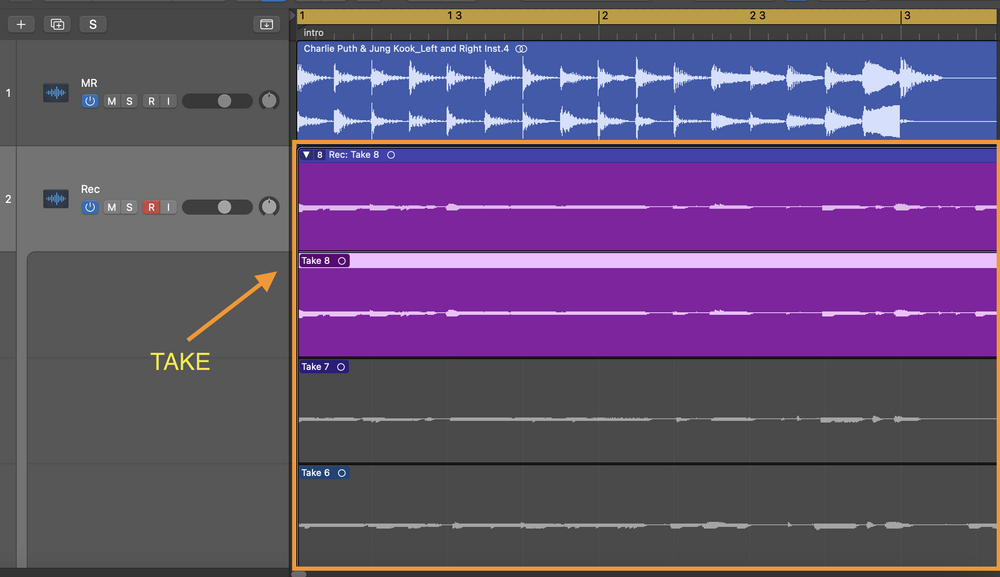
Task: Solo the MR track
Action: 129,101
